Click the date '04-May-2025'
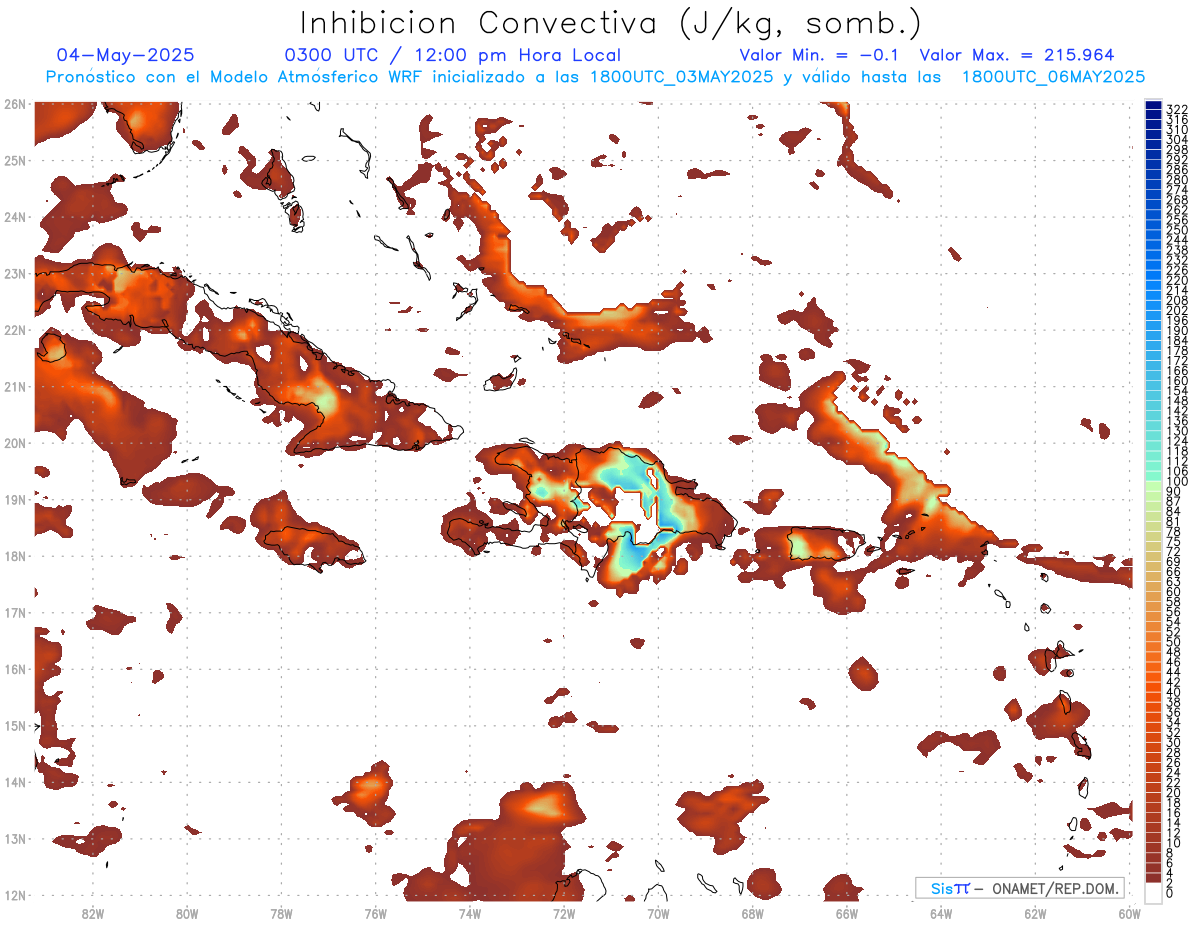 click(126, 55)
